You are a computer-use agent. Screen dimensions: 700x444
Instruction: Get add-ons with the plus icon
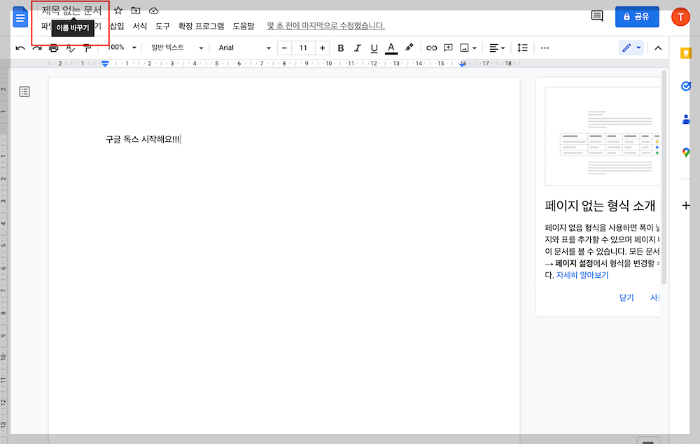686,205
